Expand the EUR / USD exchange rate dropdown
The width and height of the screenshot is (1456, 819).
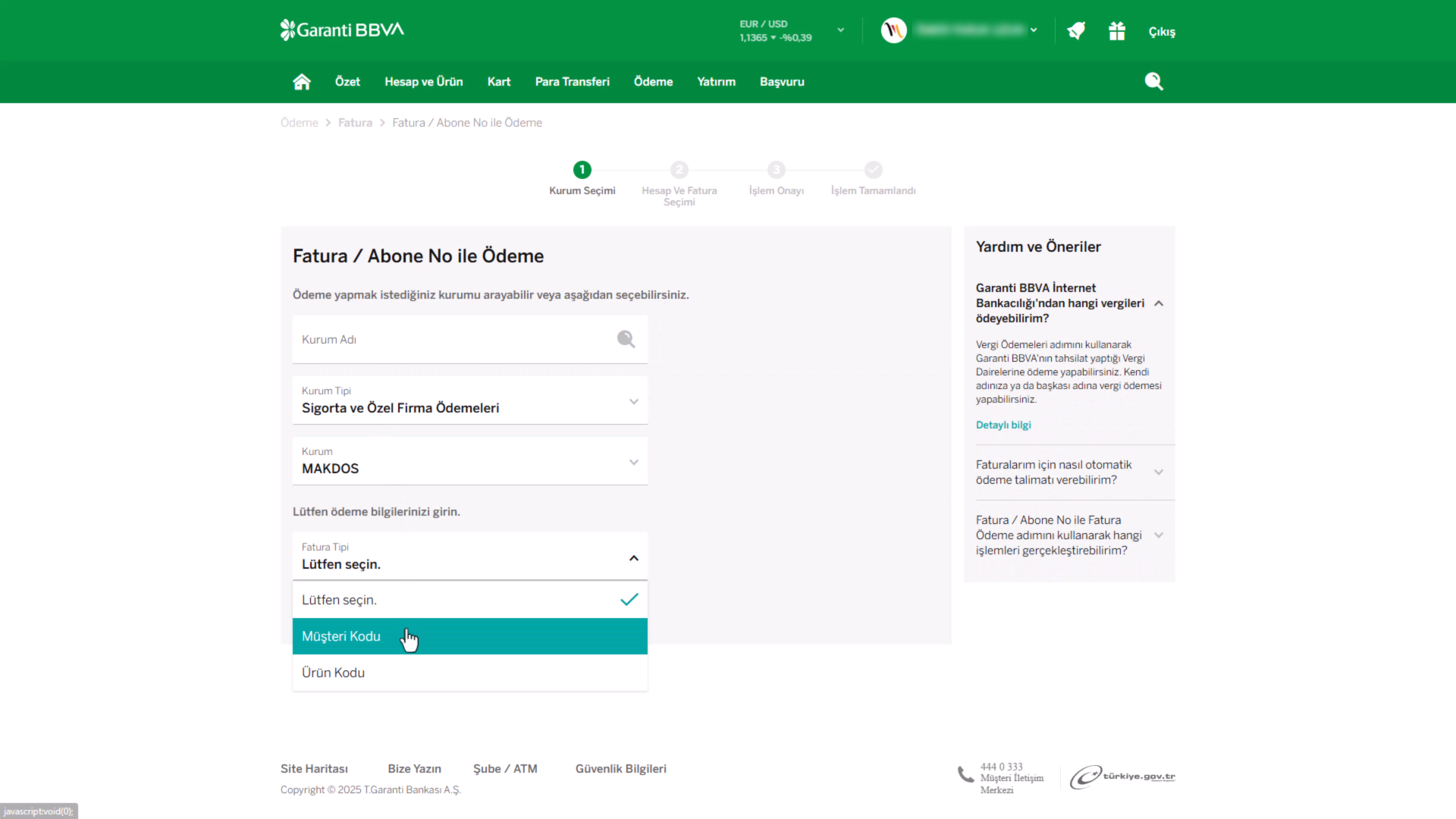coord(840,30)
